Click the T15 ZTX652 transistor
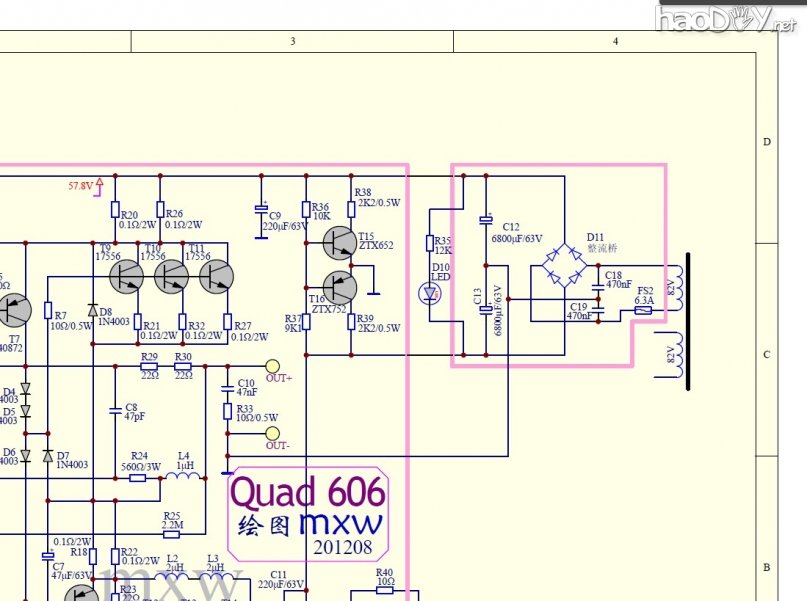This screenshot has width=807, height=601. pyautogui.click(x=339, y=241)
